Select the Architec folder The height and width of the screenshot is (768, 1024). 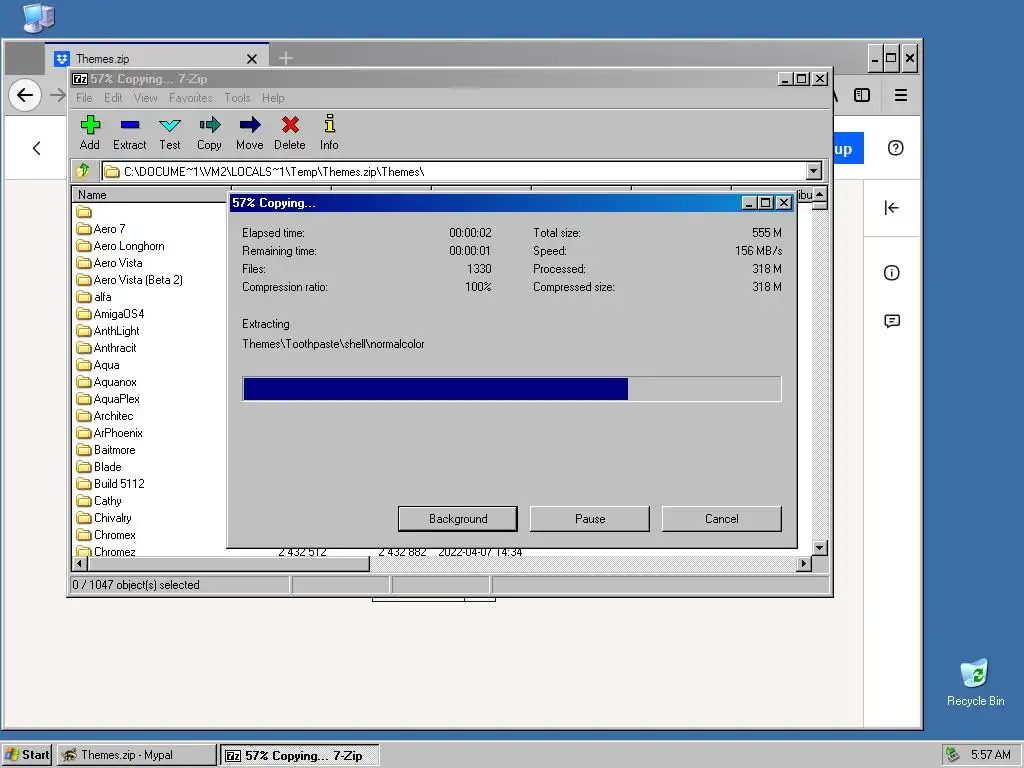coord(104,415)
